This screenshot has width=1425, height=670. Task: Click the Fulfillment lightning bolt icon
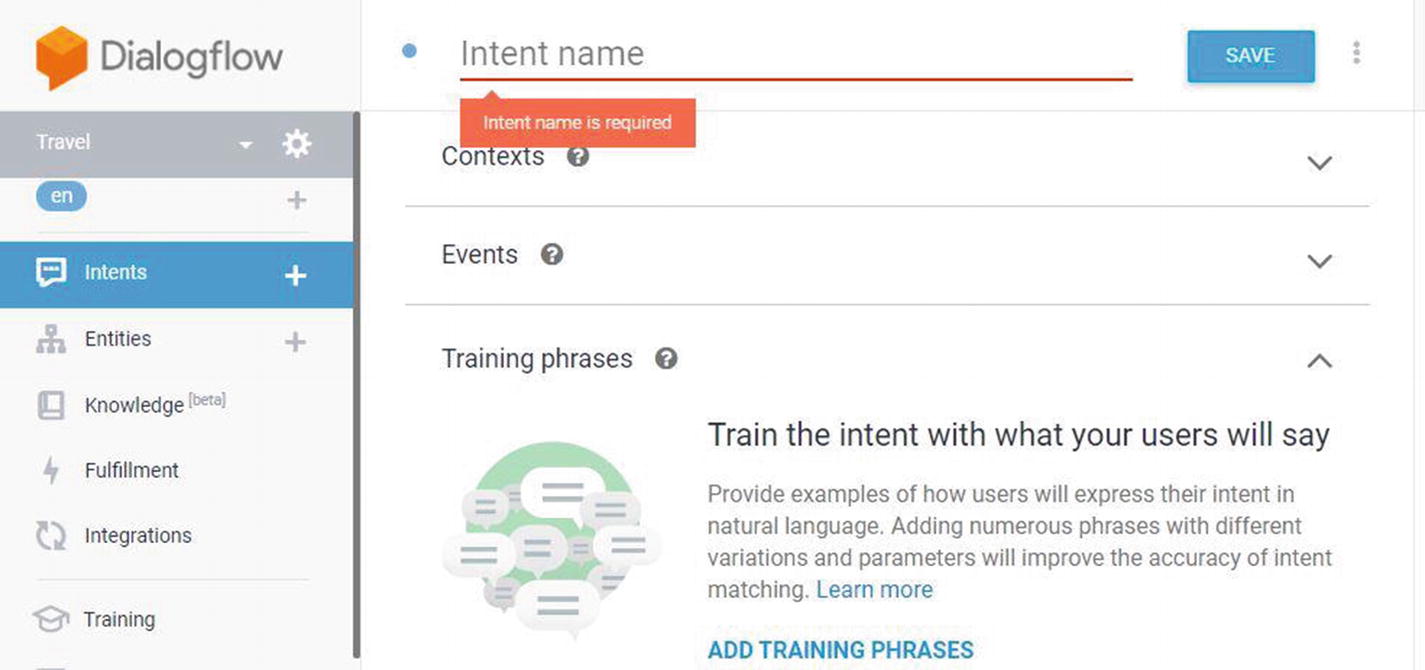pyautogui.click(x=51, y=470)
